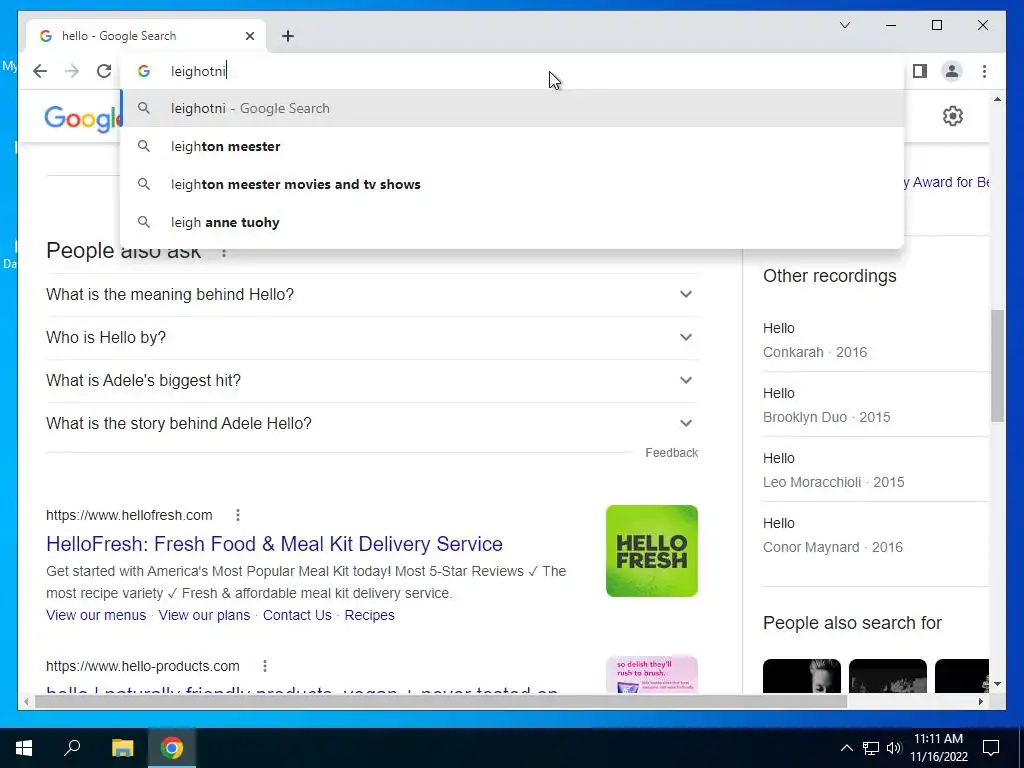Open the 'Recipes' sitelink
1024x768 pixels.
coord(370,615)
